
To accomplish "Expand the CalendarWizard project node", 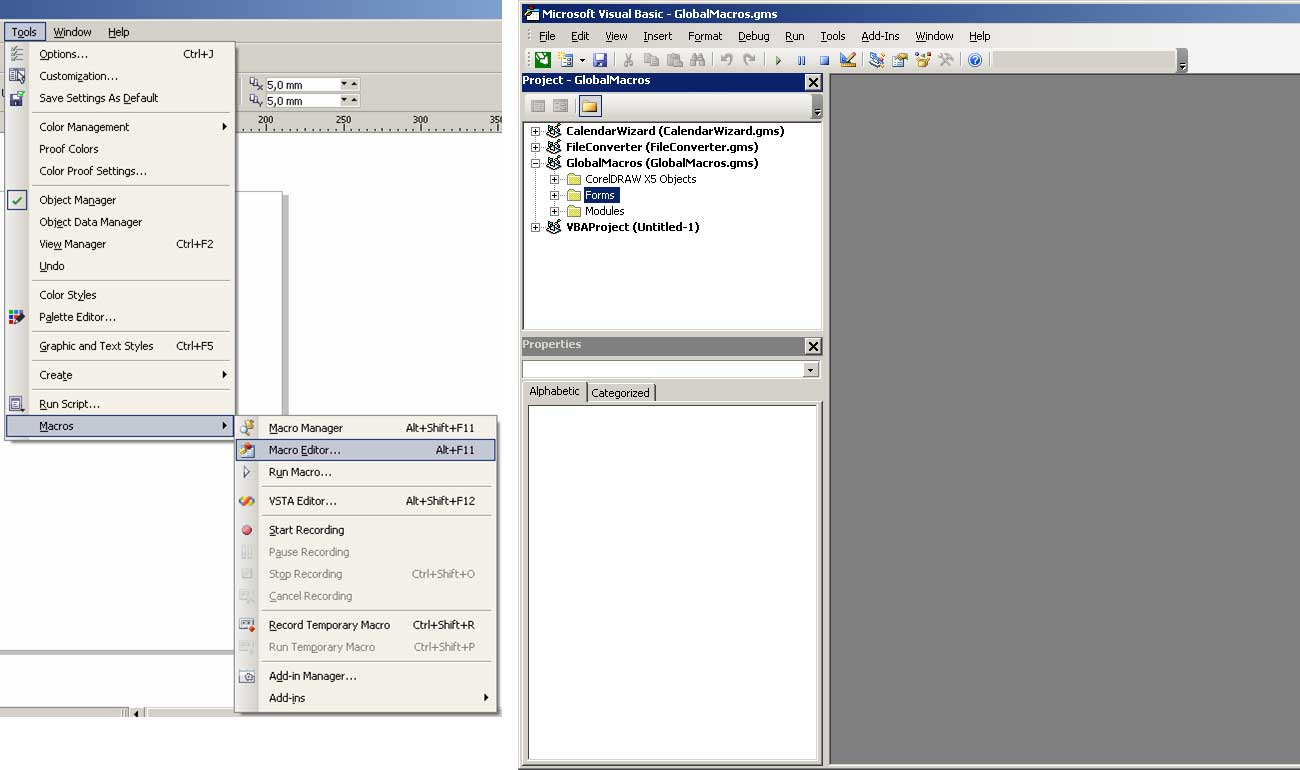I will 536,131.
